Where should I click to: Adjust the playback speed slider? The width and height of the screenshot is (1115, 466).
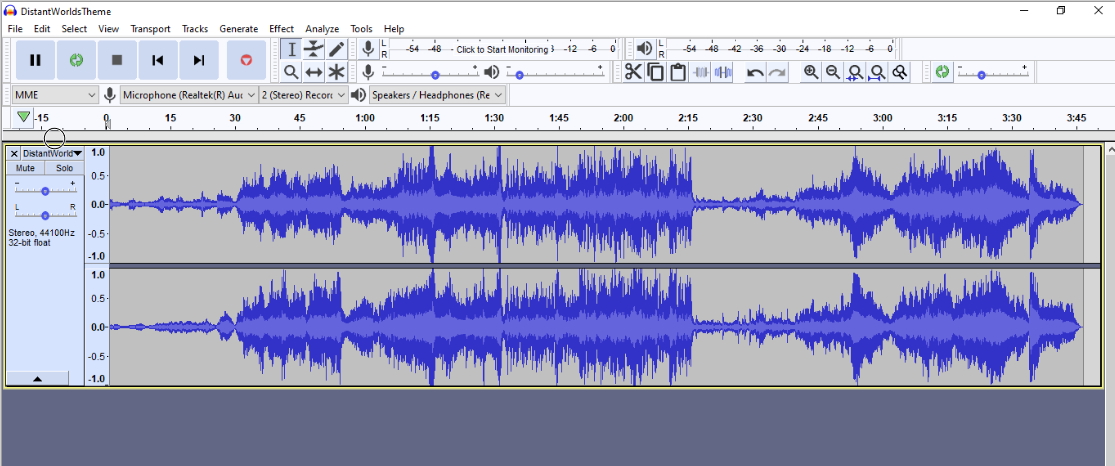point(992,71)
